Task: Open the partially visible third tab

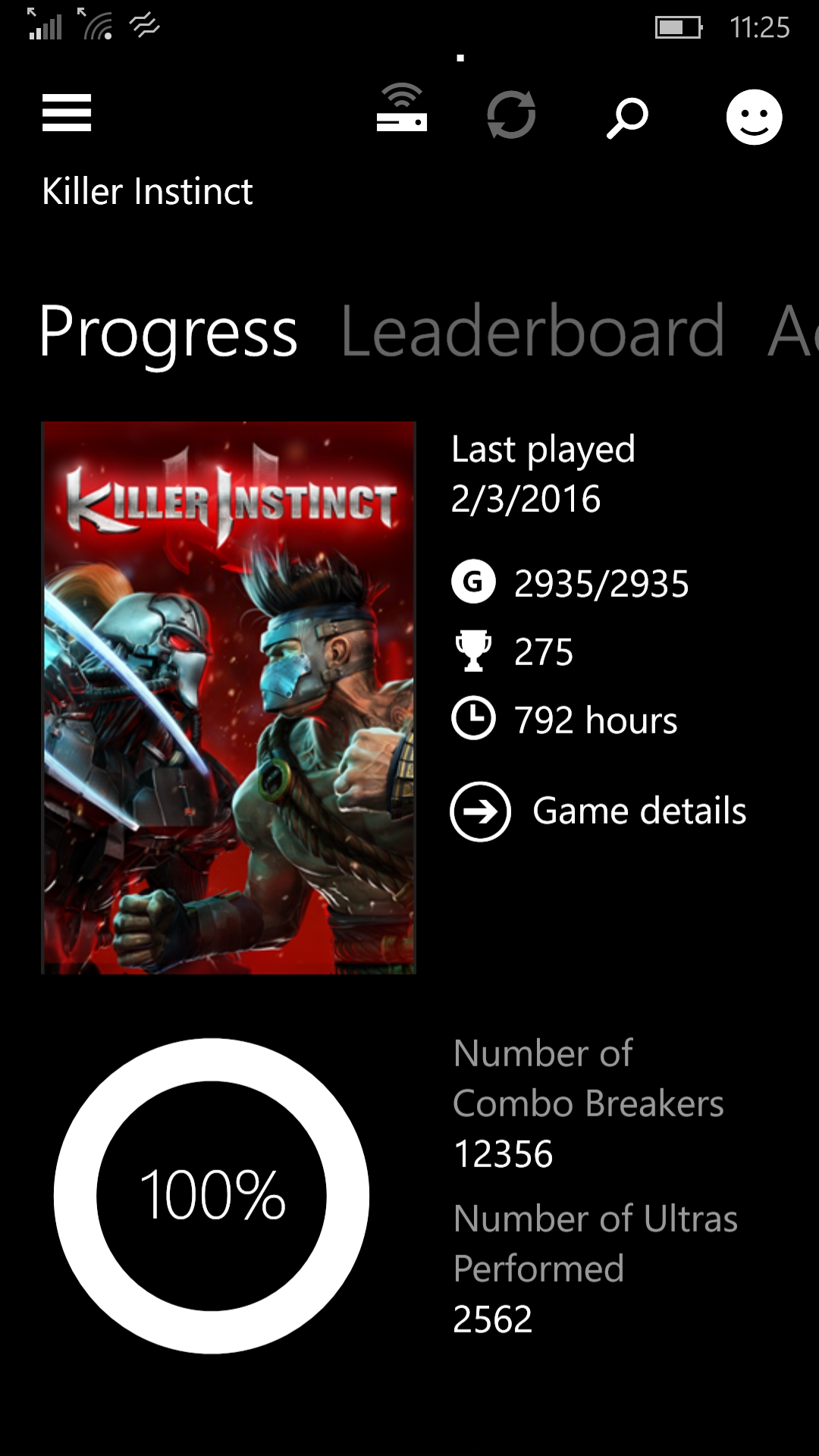Action: 792,331
